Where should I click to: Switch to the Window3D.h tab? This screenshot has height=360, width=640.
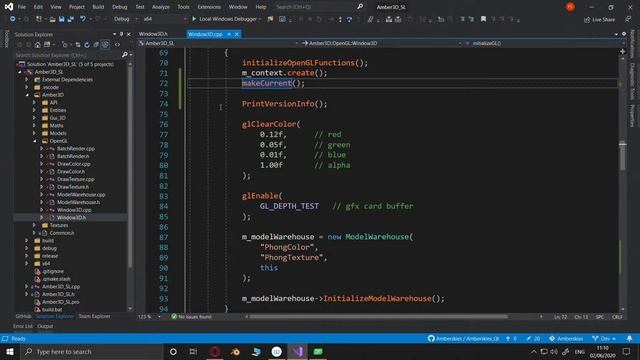(153, 34)
